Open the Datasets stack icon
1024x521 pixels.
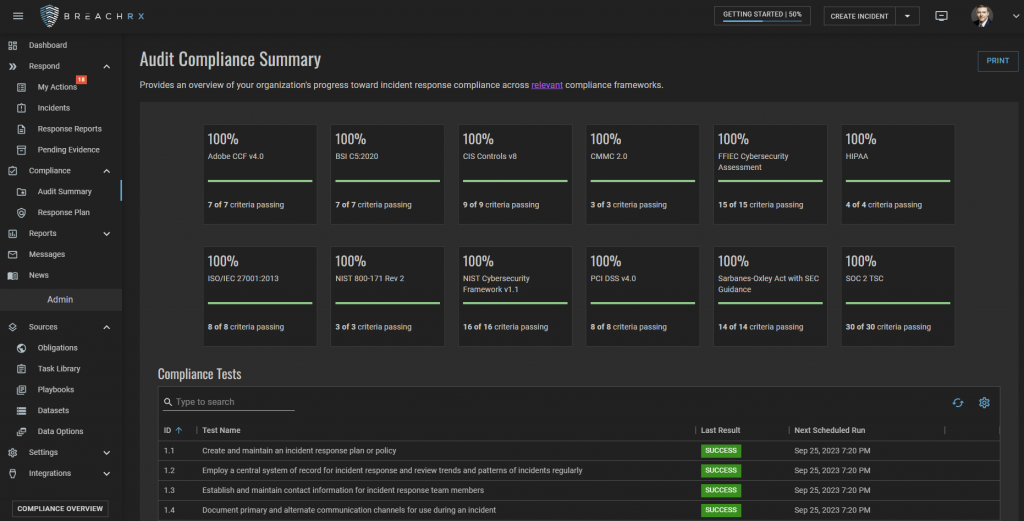[x=22, y=411]
